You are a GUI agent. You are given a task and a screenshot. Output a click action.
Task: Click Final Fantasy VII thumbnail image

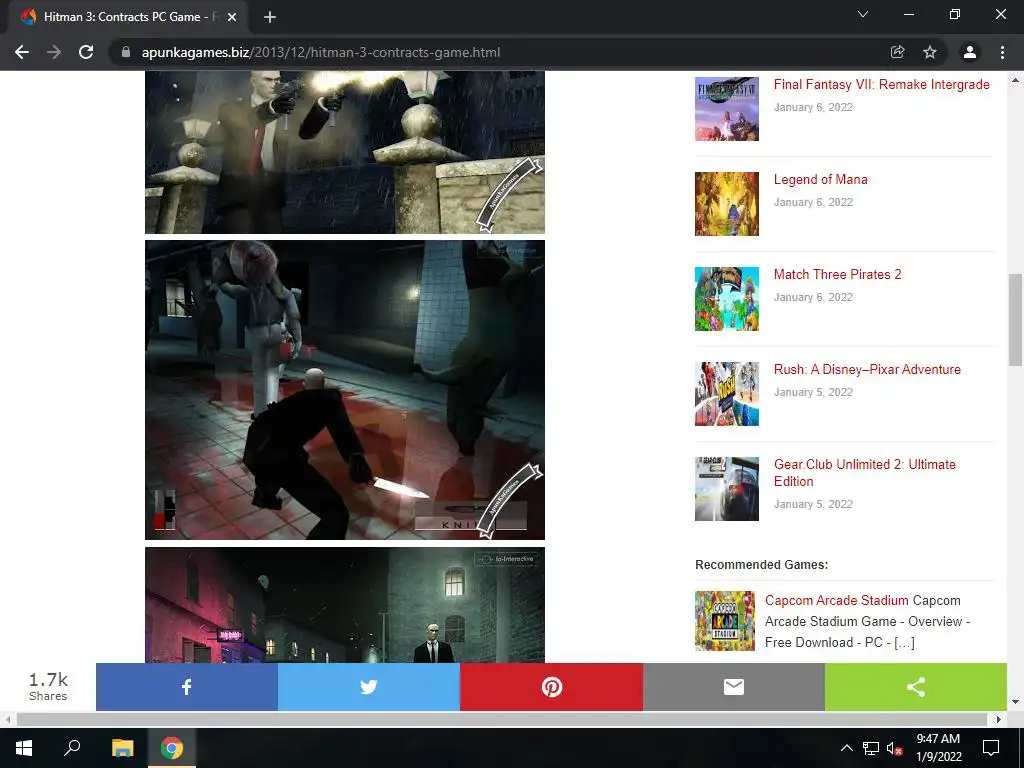pos(727,108)
